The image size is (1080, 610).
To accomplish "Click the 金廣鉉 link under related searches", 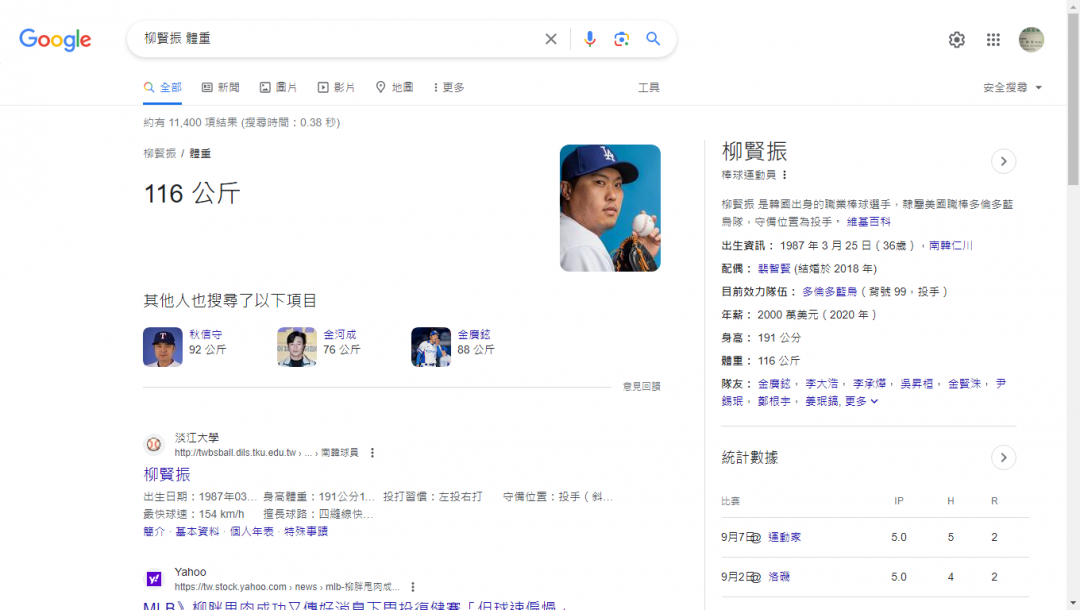I will (x=474, y=335).
